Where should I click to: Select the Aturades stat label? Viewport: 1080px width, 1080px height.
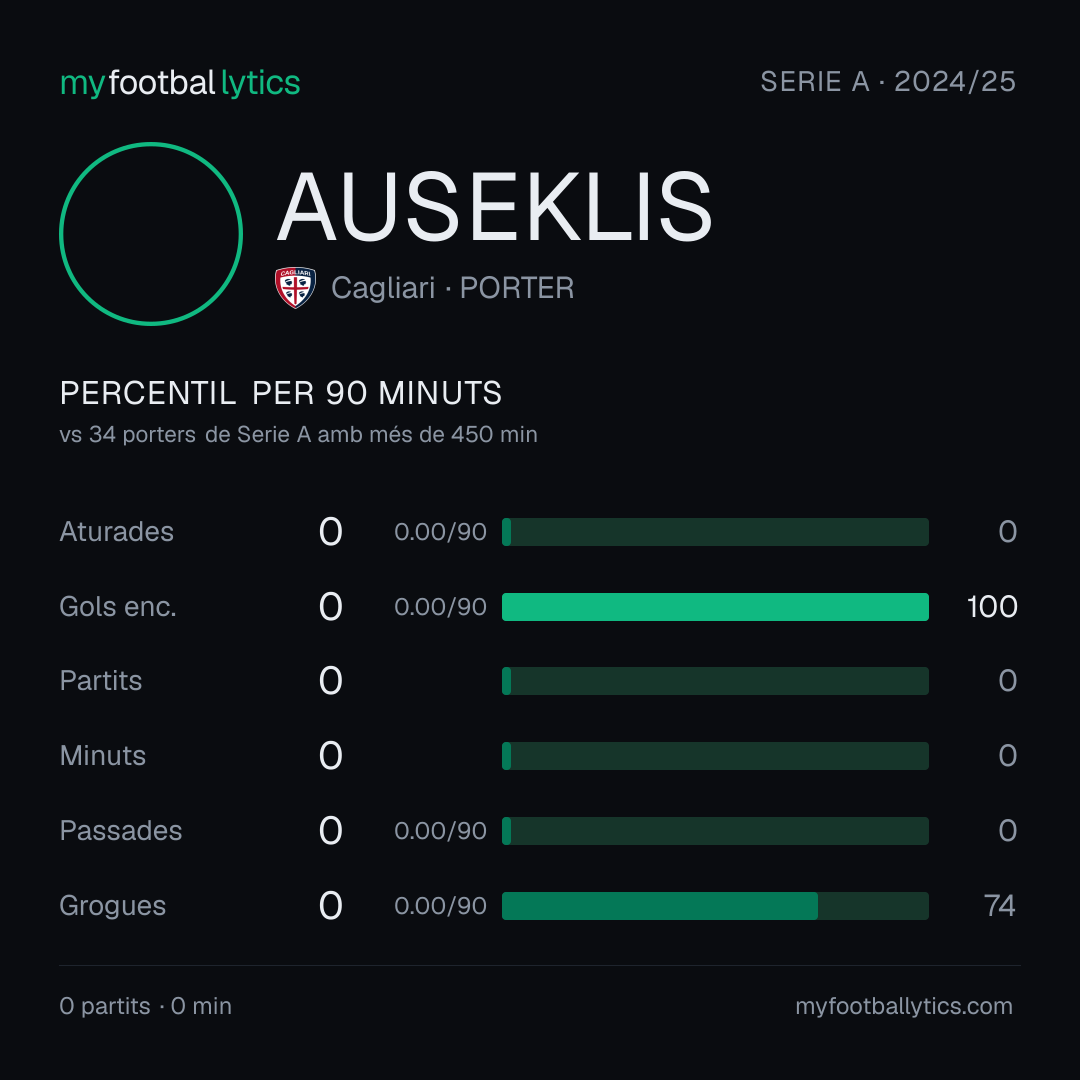coord(116,532)
